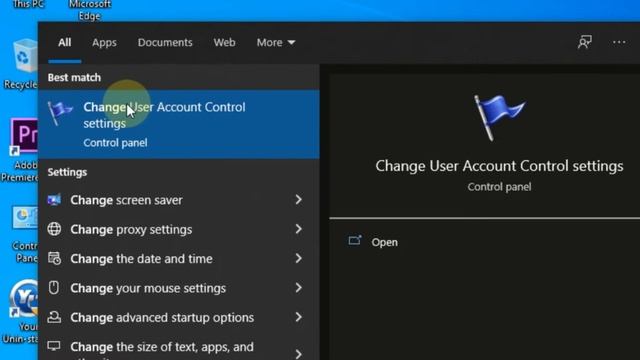Click the Open action icon
The height and width of the screenshot is (360, 640).
coord(355,240)
